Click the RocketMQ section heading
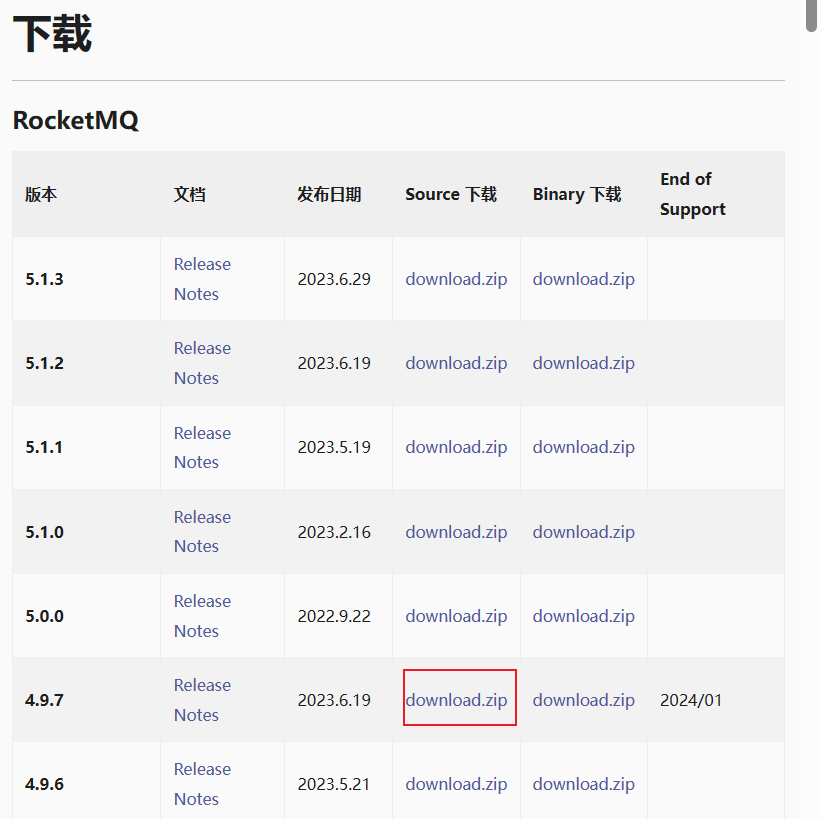Screen dimensions: 821x819 click(75, 120)
